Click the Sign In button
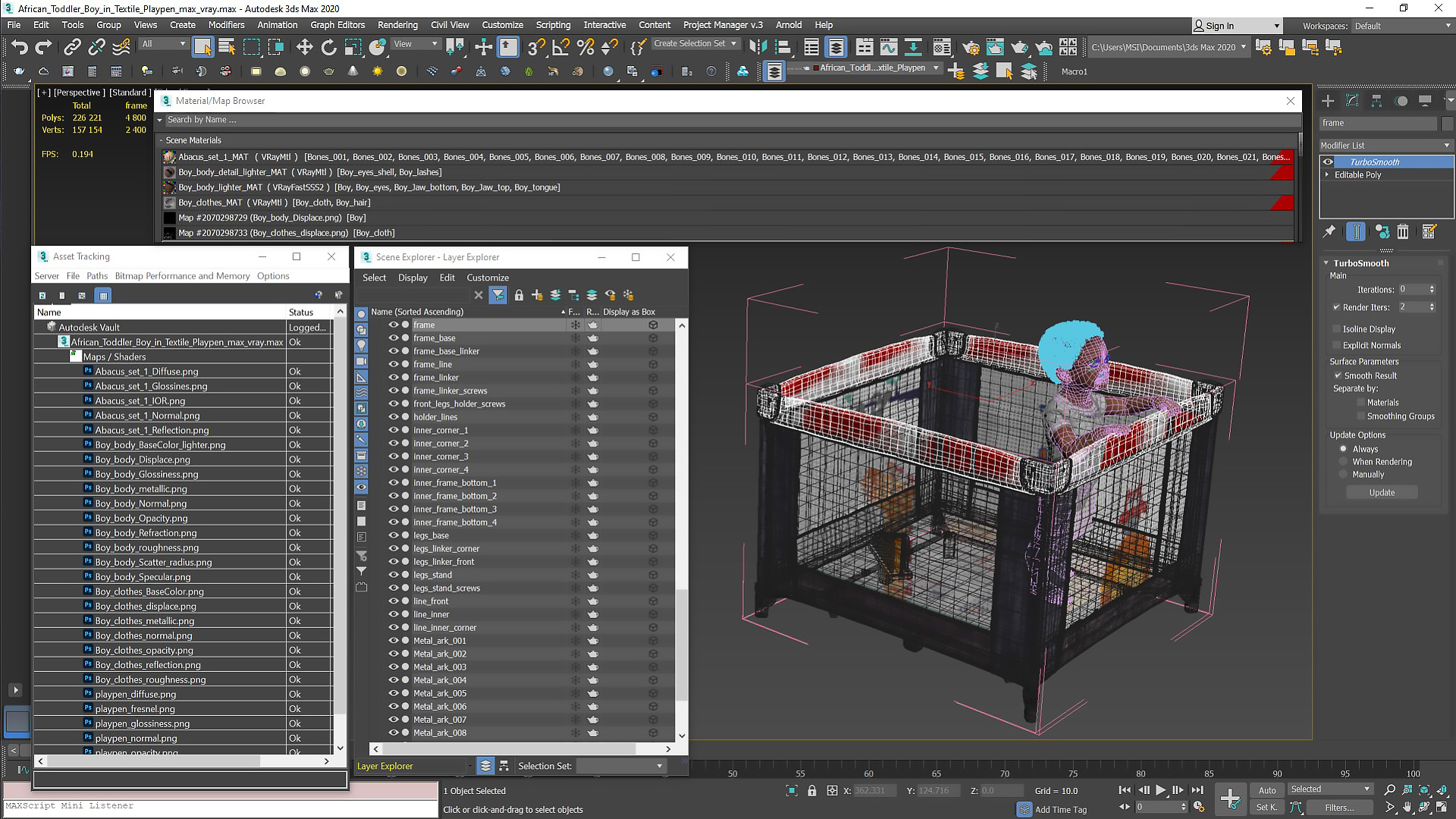The width and height of the screenshot is (1456, 819). click(1237, 26)
